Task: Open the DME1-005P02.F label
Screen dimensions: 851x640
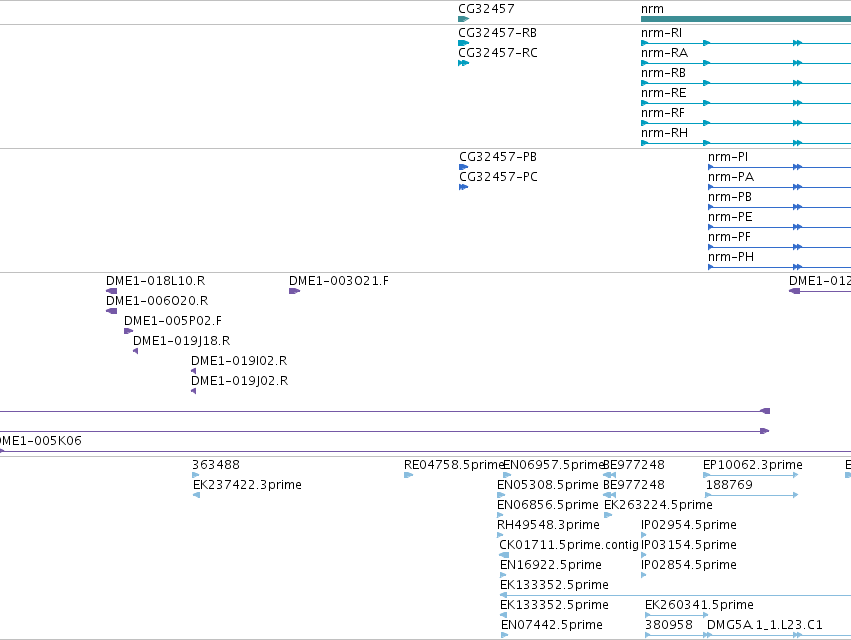Action: coord(173,321)
